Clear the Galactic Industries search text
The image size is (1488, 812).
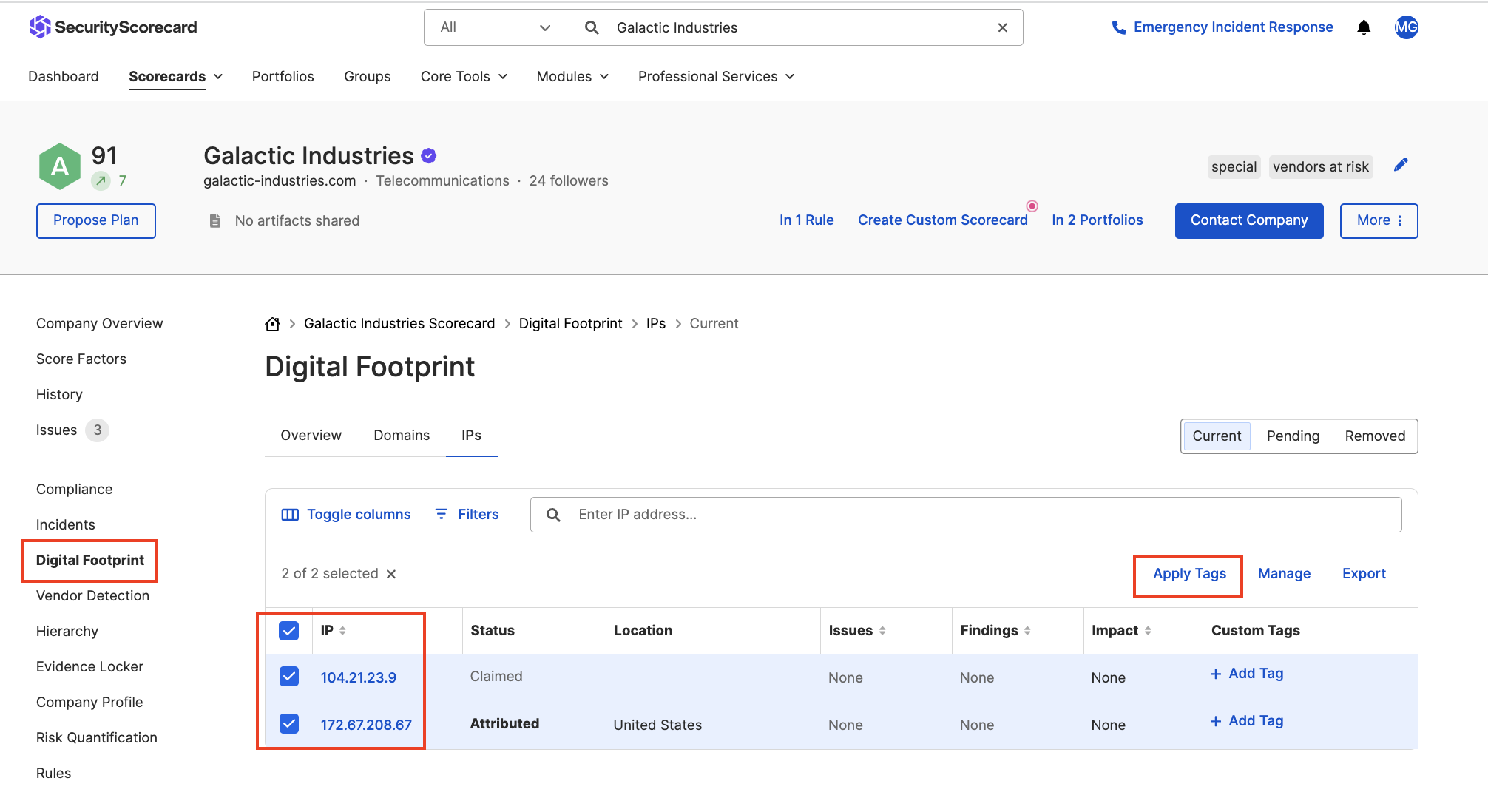[1003, 27]
